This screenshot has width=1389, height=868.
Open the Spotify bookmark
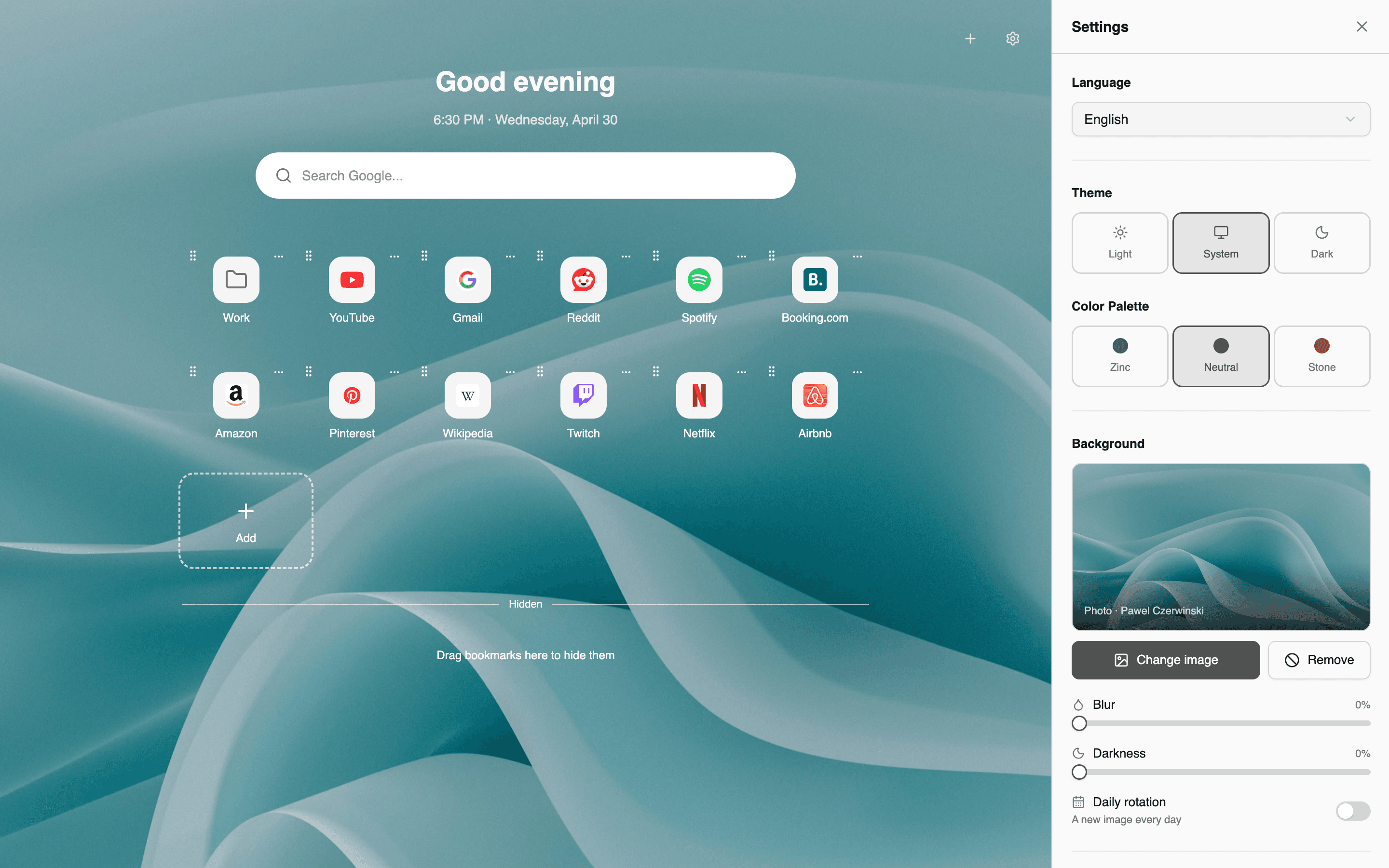pyautogui.click(x=699, y=280)
